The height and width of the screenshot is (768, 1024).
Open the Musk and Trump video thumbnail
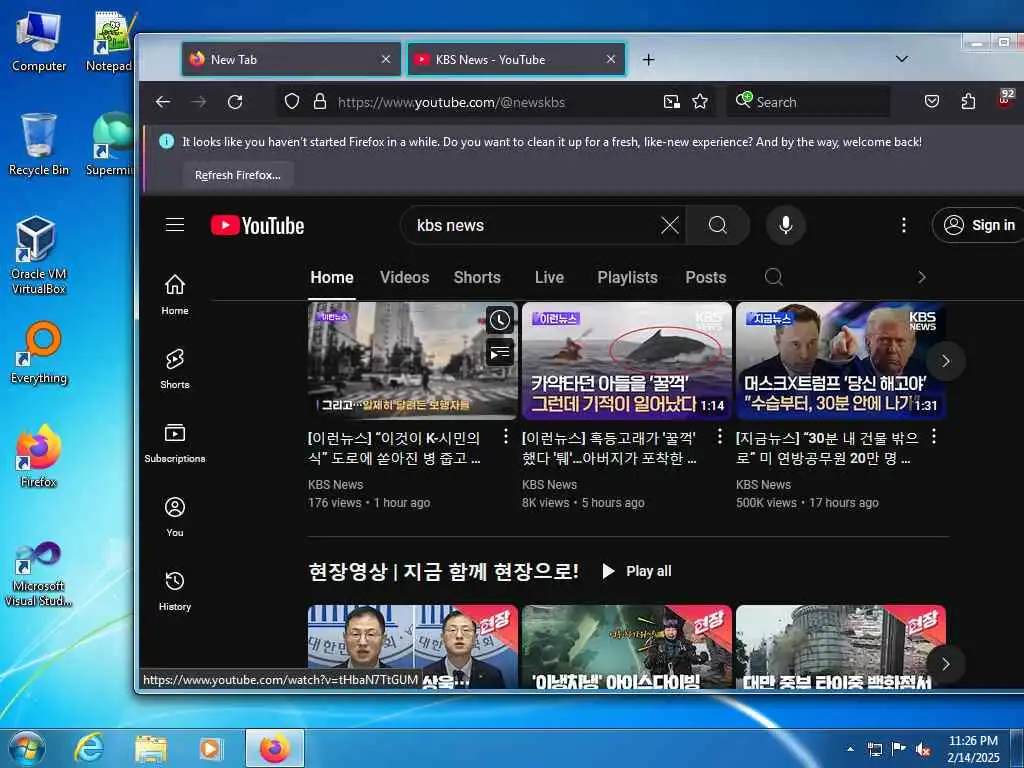[x=841, y=360]
